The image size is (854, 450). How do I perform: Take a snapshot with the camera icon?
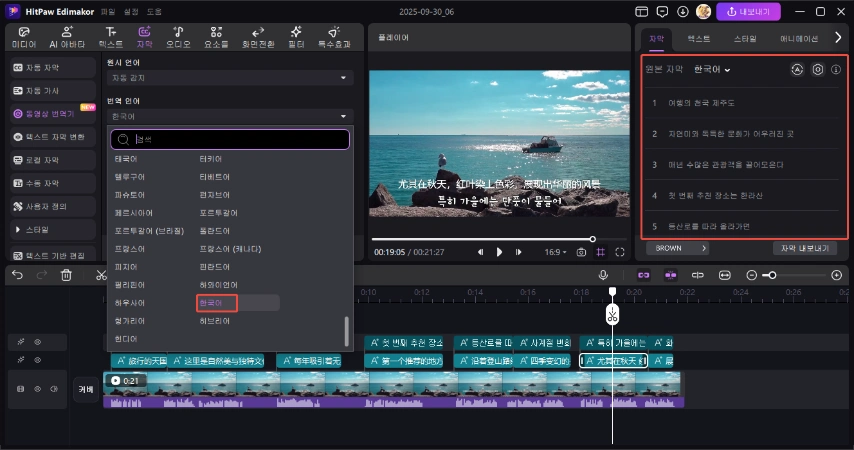coord(581,252)
